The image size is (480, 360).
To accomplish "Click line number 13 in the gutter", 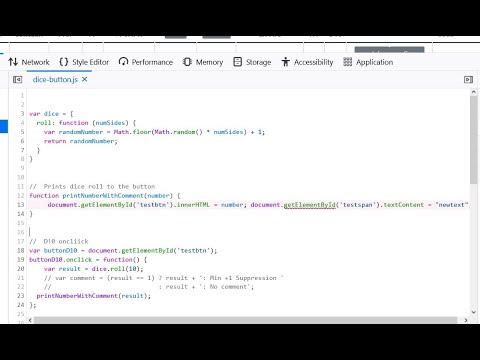I will click(x=21, y=205).
